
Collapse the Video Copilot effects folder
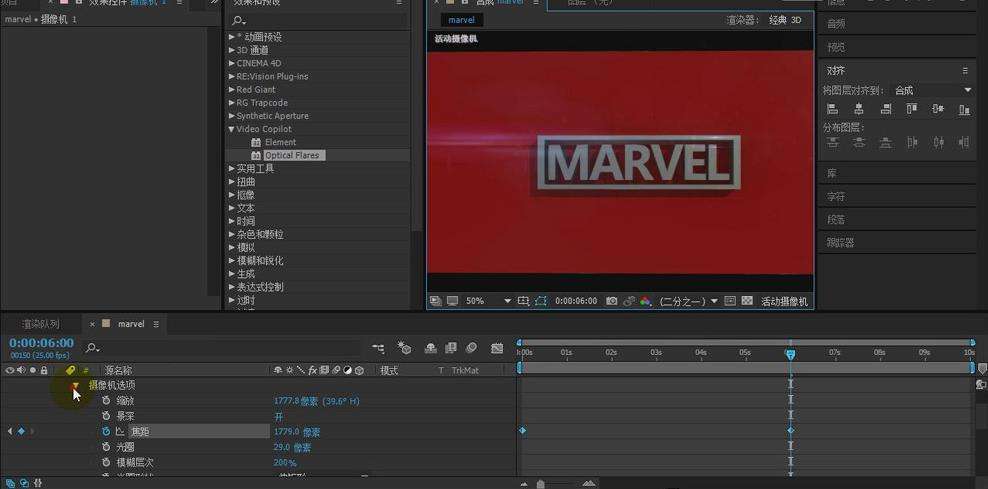[x=232, y=129]
